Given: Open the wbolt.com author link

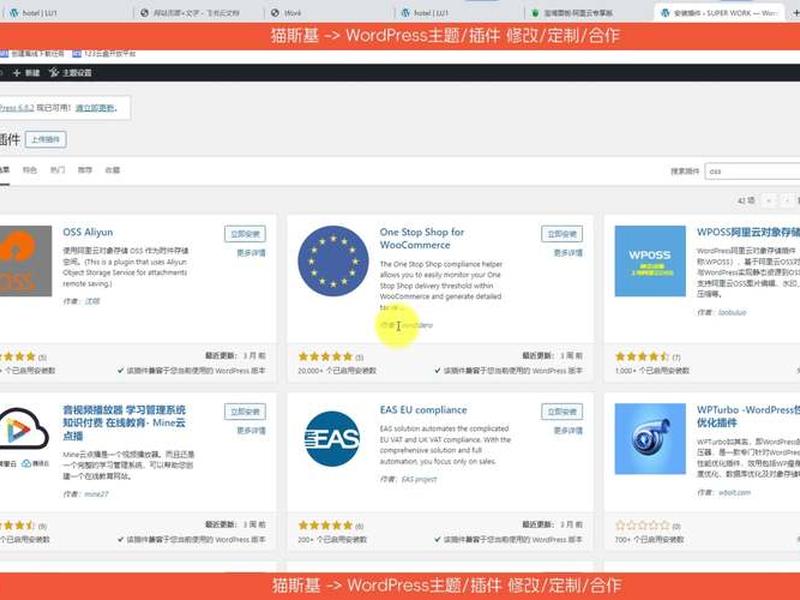Looking at the screenshot, I should [x=734, y=492].
